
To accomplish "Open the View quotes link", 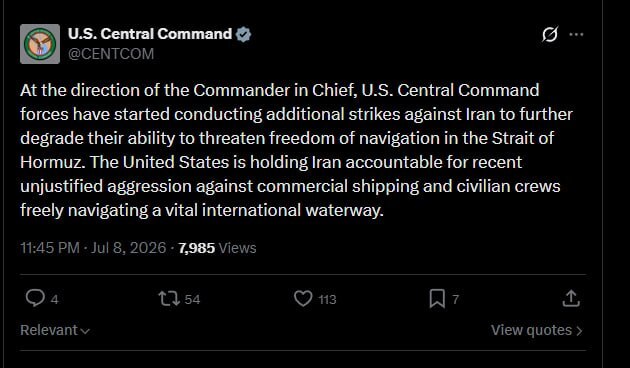I will [x=537, y=330].
